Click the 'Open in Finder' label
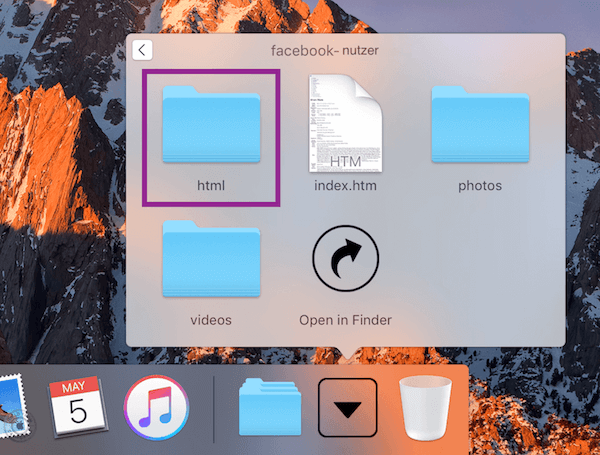Screen dimensions: 600x455 pyautogui.click(x=346, y=320)
